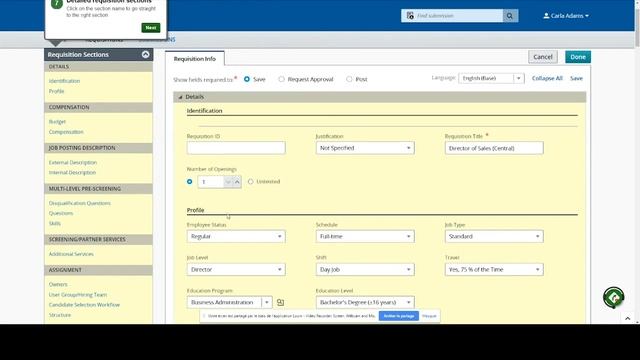Select Save radio for required fields
This screenshot has height=360, width=640.
pos(247,79)
